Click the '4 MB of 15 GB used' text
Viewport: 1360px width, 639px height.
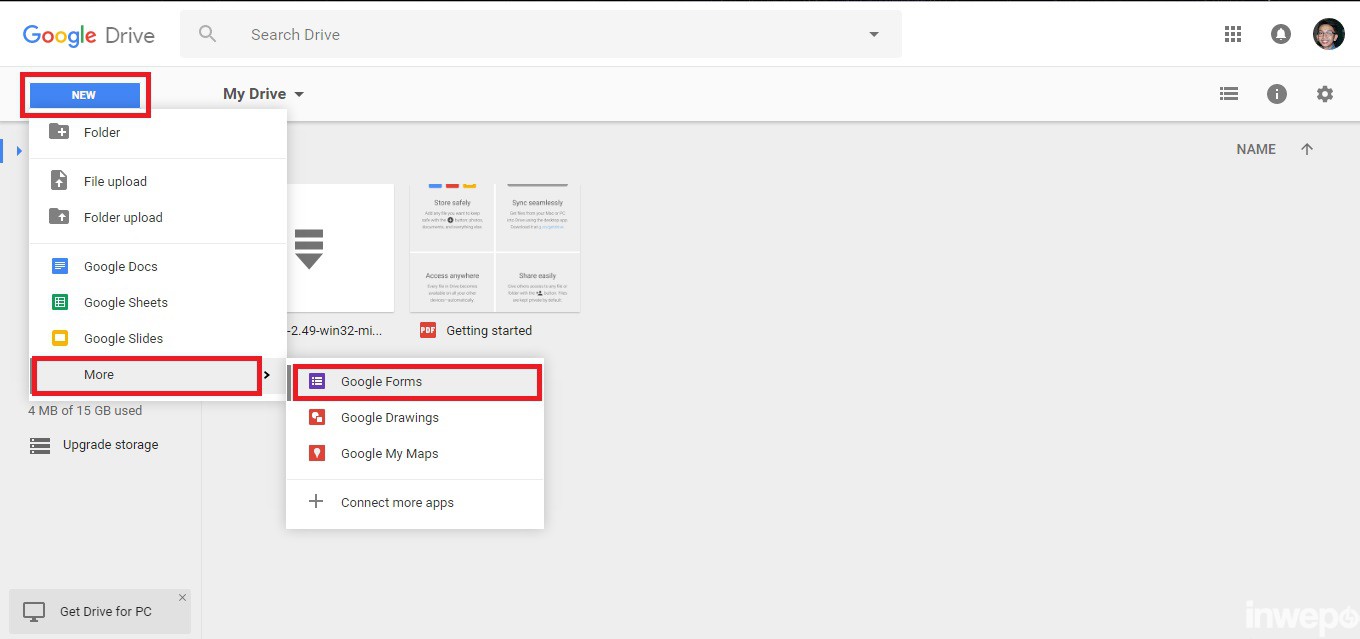pyautogui.click(x=85, y=410)
